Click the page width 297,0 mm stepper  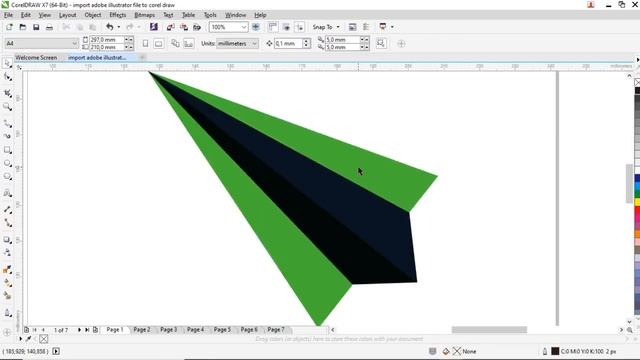point(129,40)
